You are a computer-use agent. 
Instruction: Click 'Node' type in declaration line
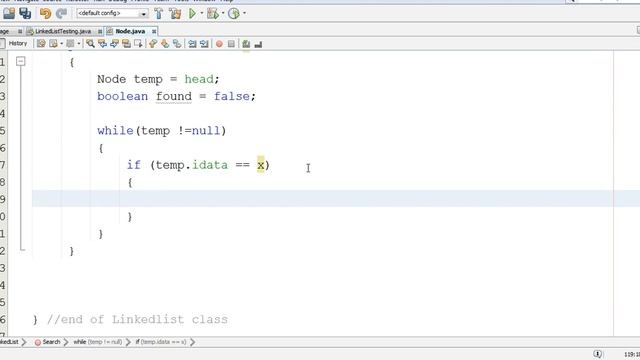[111, 79]
